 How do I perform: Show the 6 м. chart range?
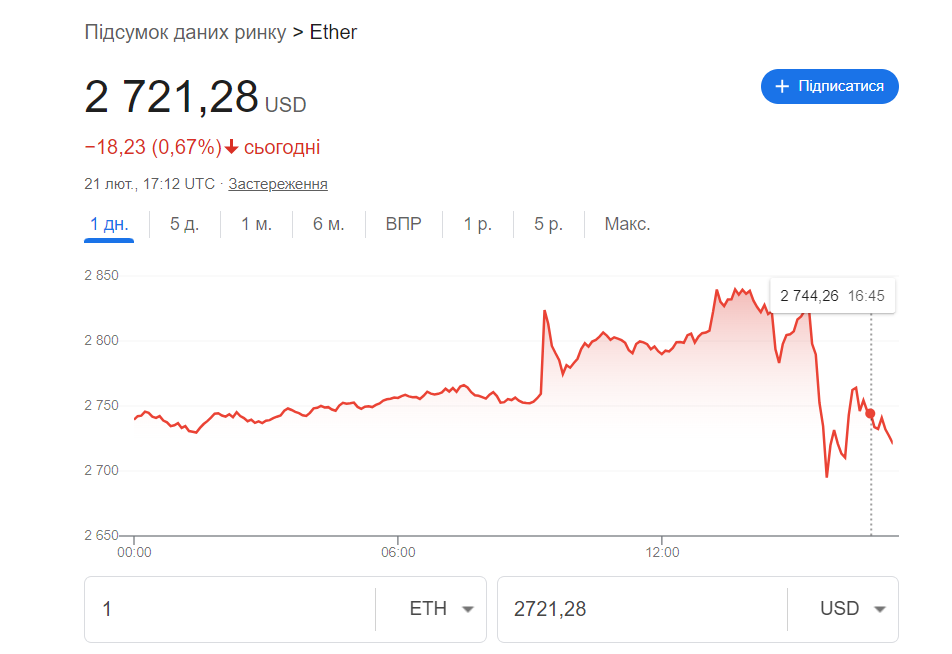point(328,224)
